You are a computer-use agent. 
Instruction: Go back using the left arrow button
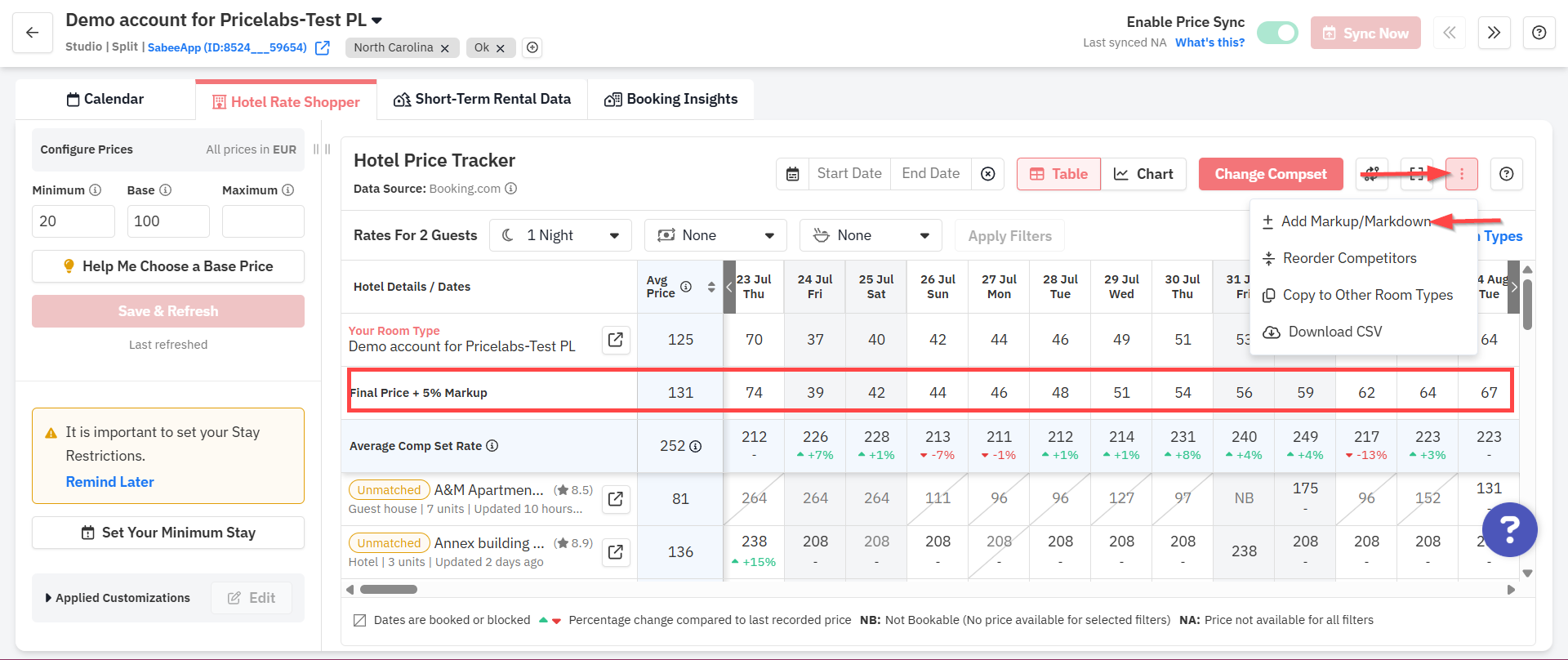coord(33,33)
